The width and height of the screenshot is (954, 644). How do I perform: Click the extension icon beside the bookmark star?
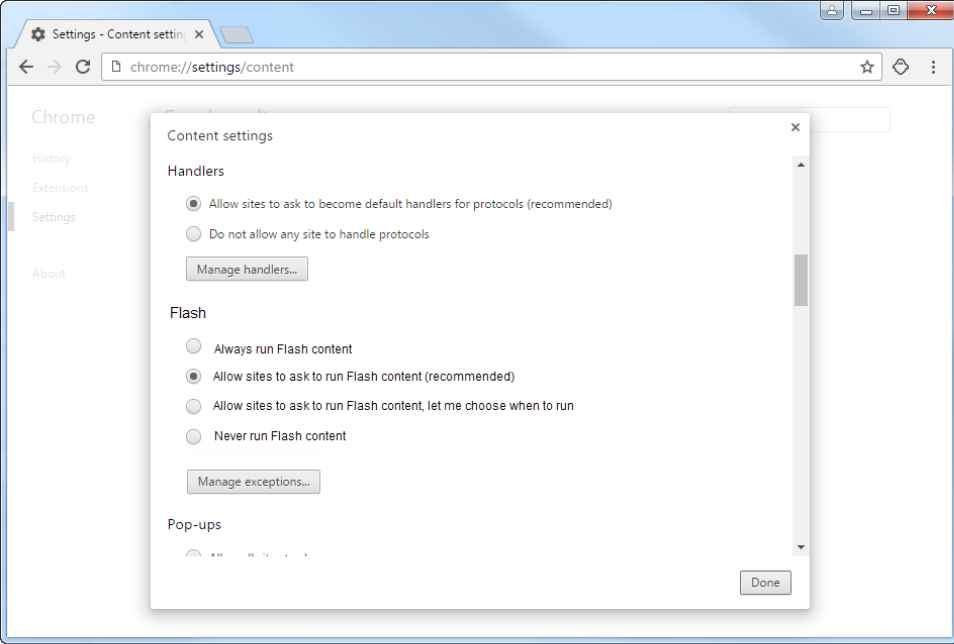tap(901, 67)
